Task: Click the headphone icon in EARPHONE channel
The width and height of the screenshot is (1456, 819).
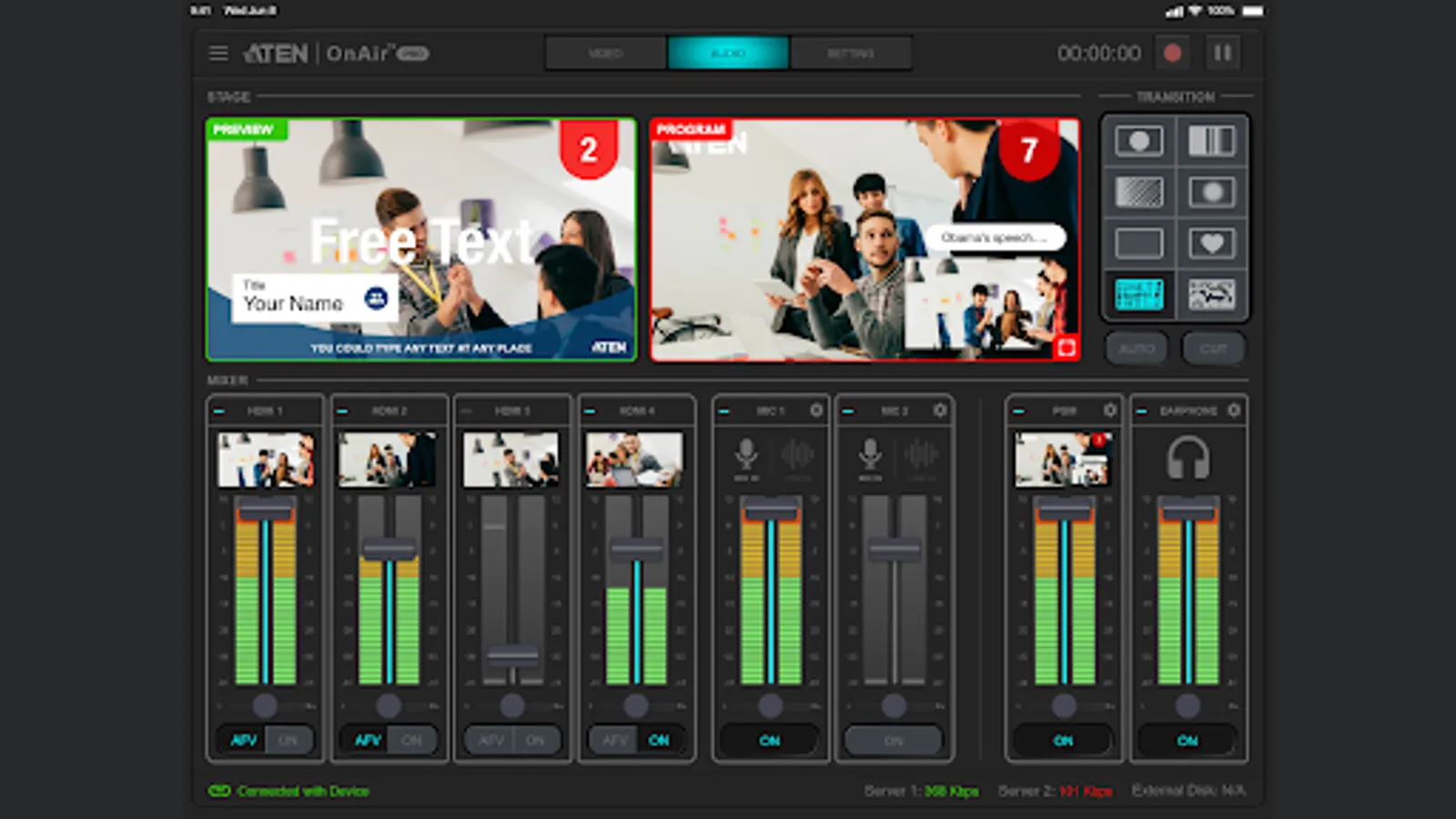Action: point(1188,458)
